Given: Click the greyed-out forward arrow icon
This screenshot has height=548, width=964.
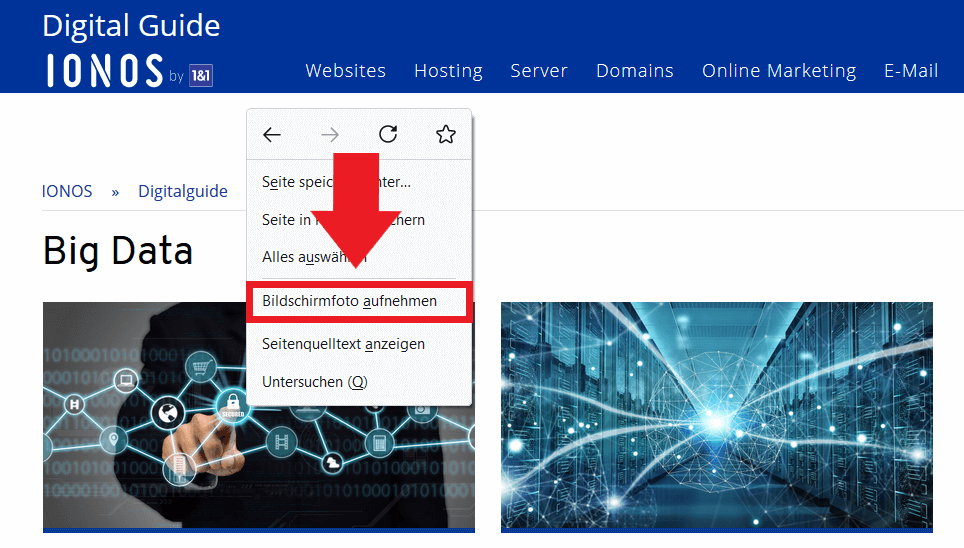Looking at the screenshot, I should (x=330, y=135).
